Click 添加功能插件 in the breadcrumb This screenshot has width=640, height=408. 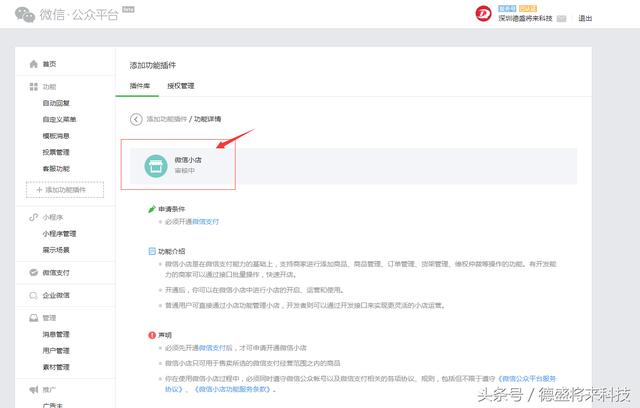tap(166, 119)
